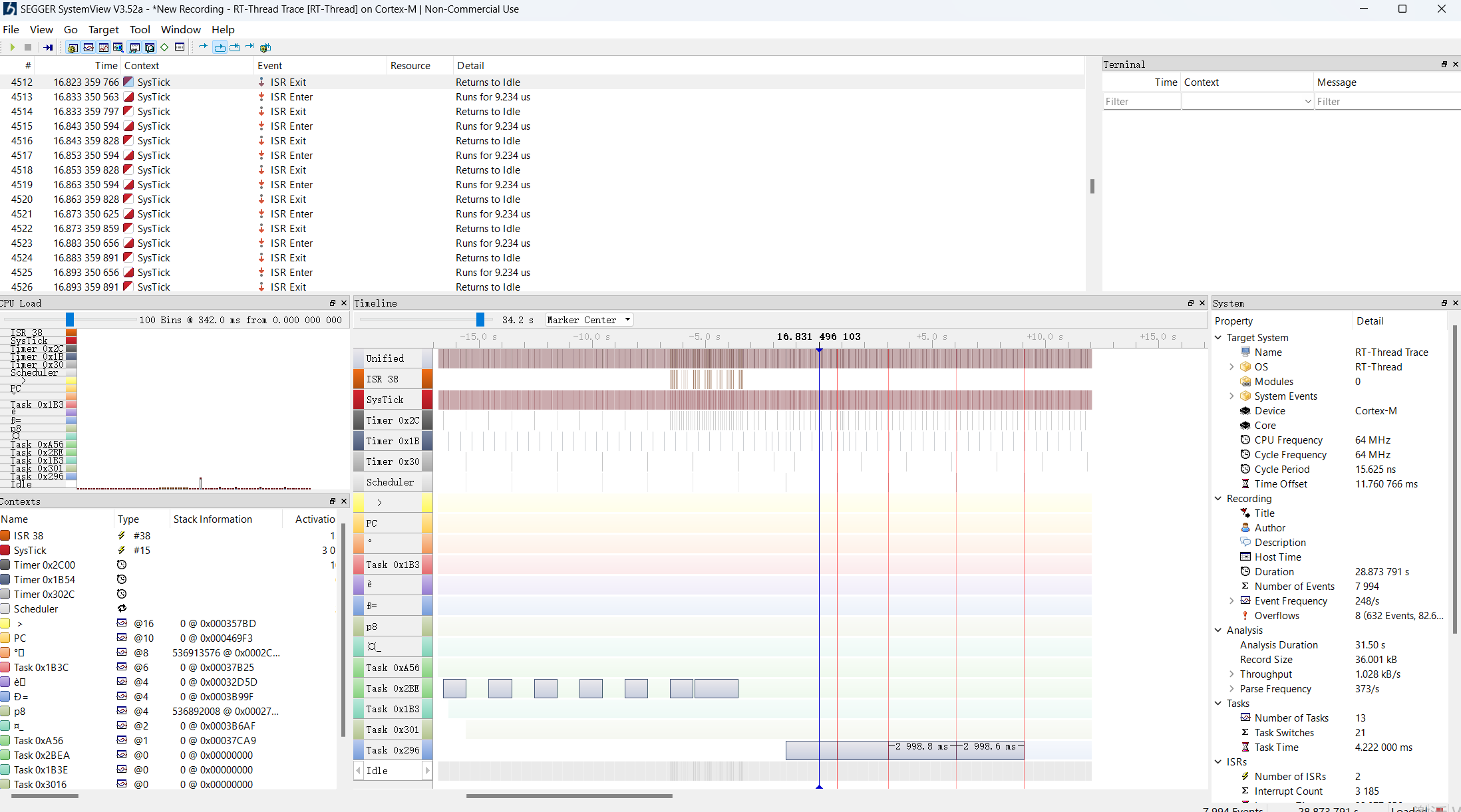Screen dimensions: 1461x812
Task: Open the Contexts panel via its toolbar icon
Action: [134, 47]
